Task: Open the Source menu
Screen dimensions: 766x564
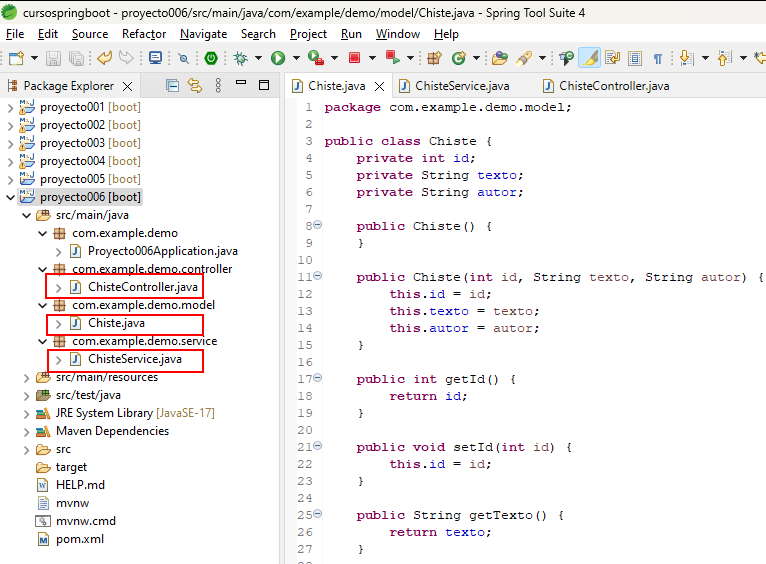Action: [x=90, y=34]
